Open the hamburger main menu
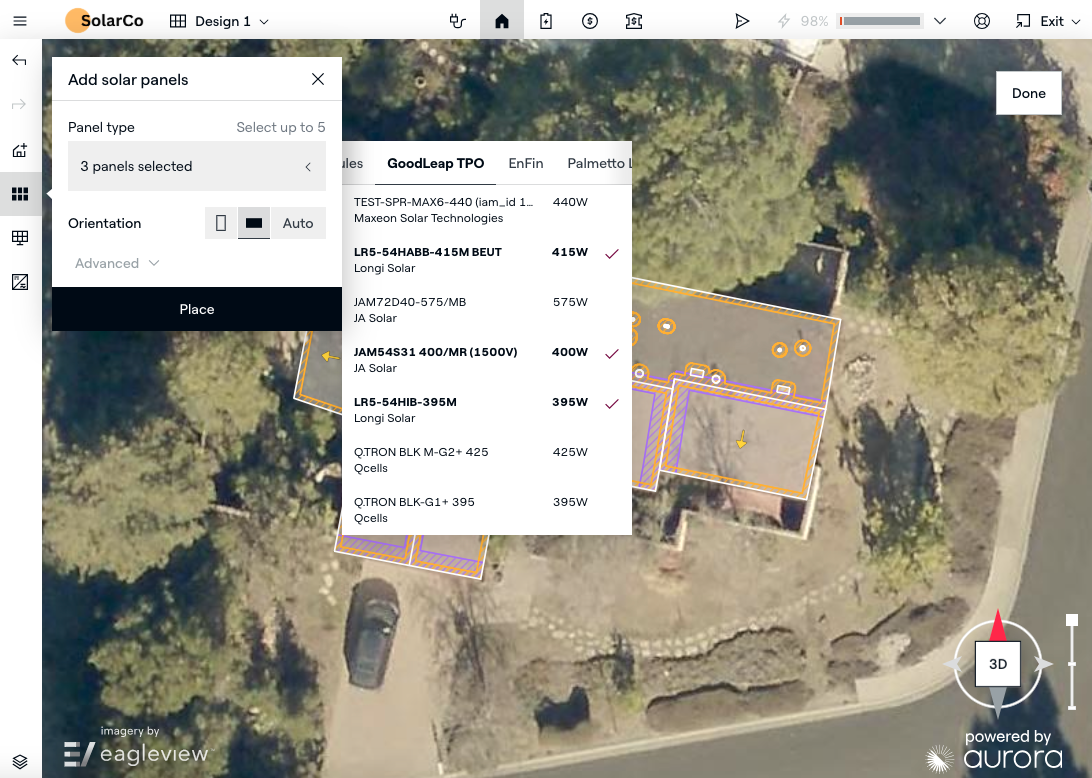The height and width of the screenshot is (778, 1092). 20,21
